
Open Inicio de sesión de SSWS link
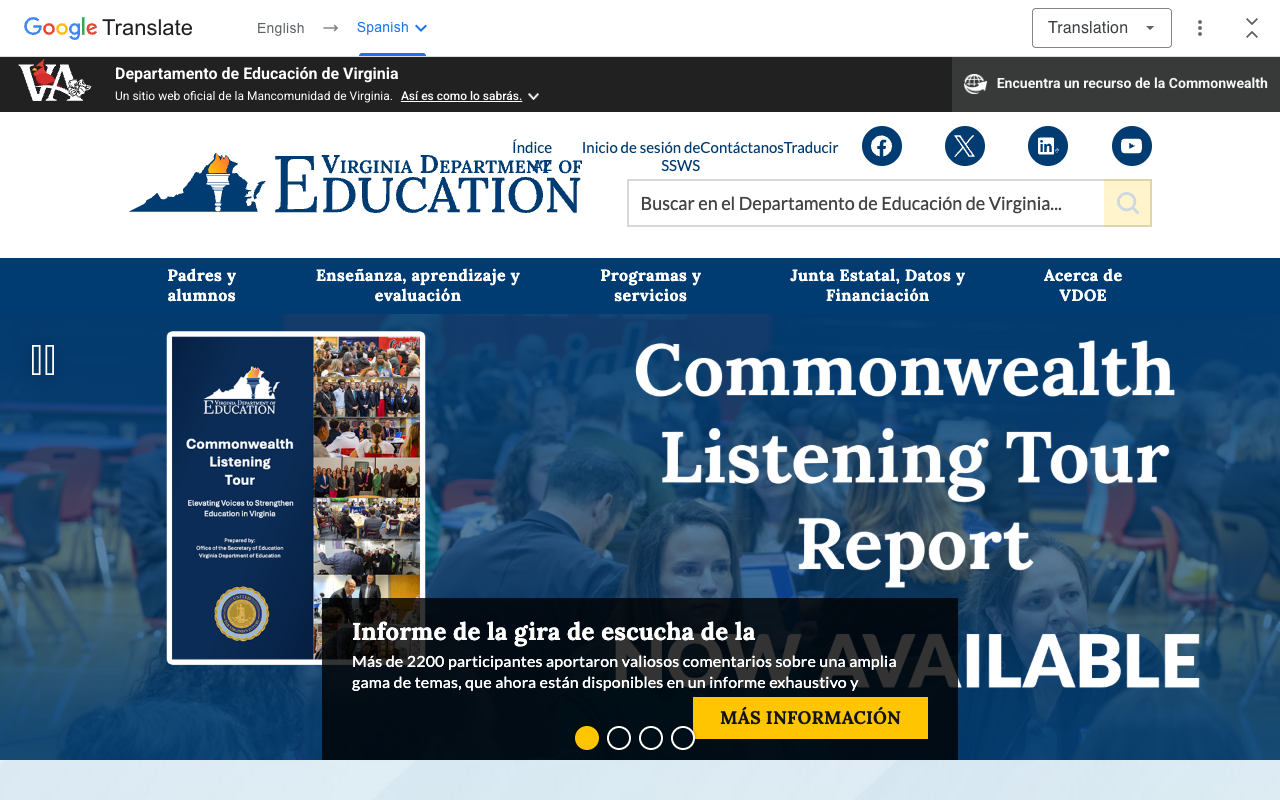(x=641, y=156)
